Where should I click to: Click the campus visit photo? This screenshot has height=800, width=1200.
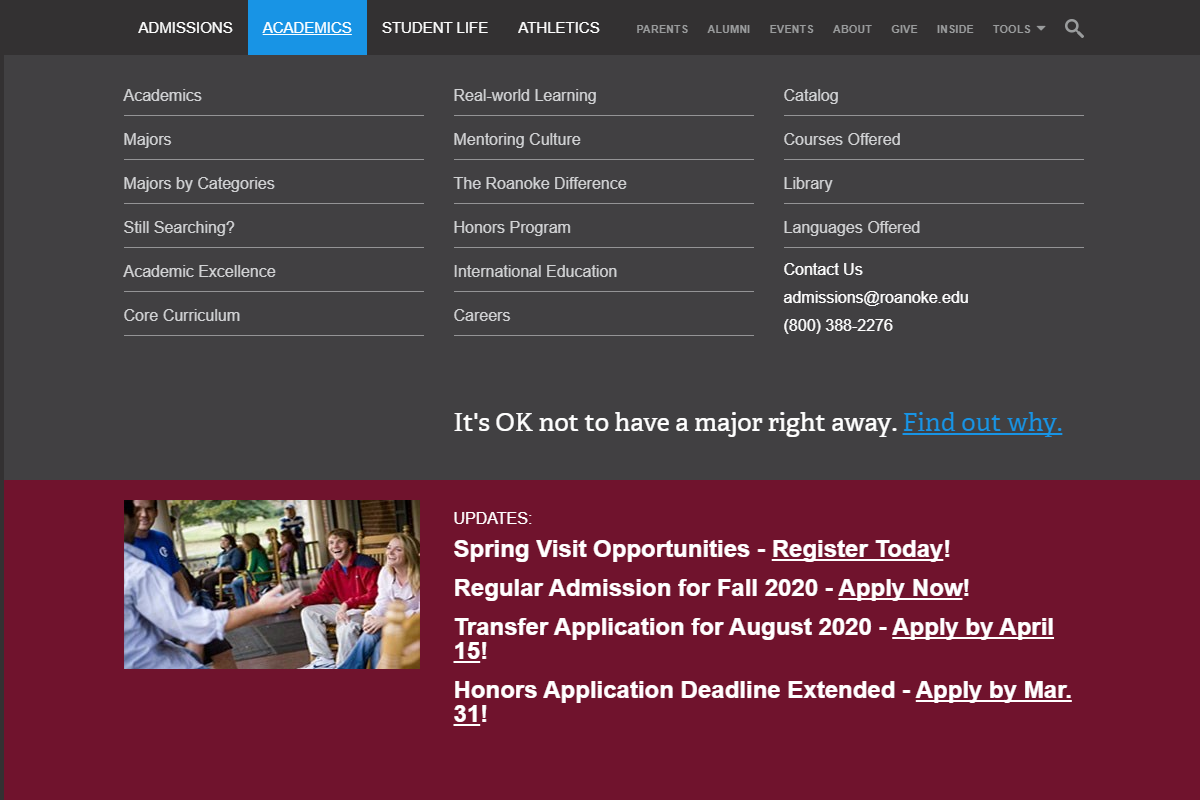[x=271, y=583]
